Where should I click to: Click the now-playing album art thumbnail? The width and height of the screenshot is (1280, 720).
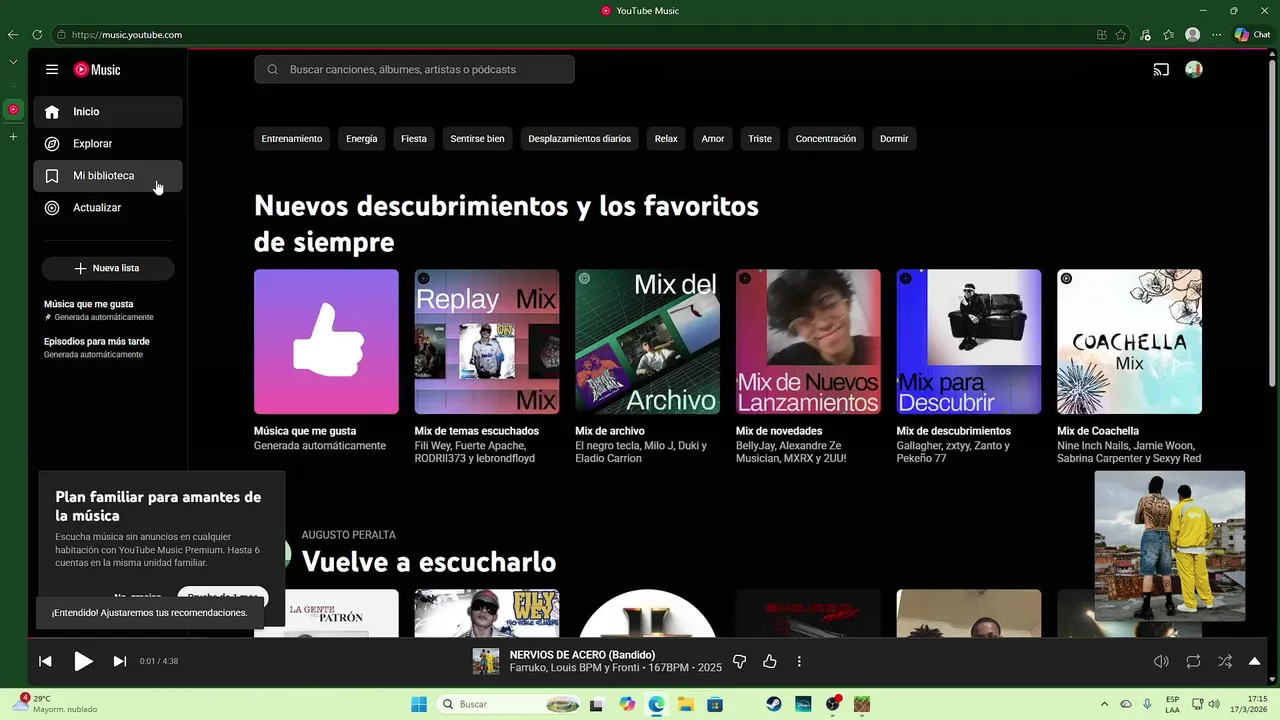click(486, 661)
